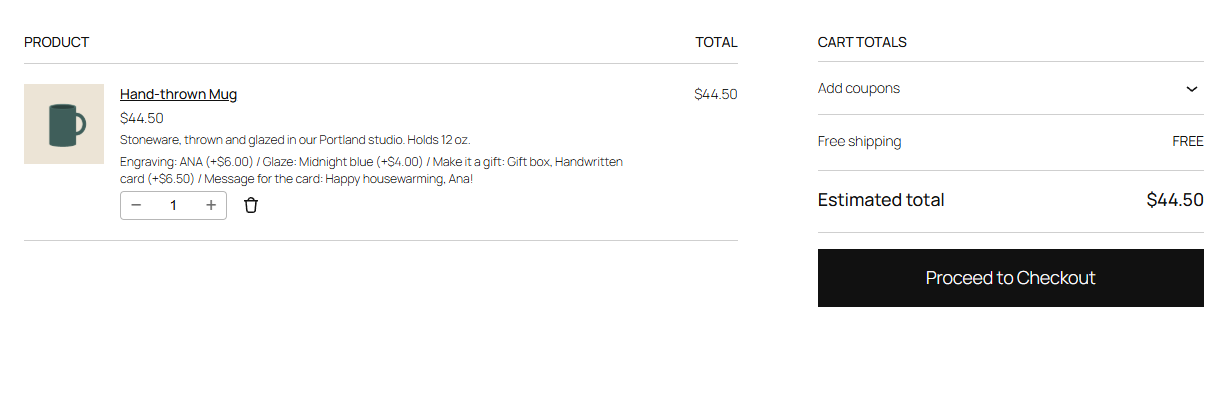Proceed to Checkout
The image size is (1228, 412).
pyautogui.click(x=1010, y=278)
